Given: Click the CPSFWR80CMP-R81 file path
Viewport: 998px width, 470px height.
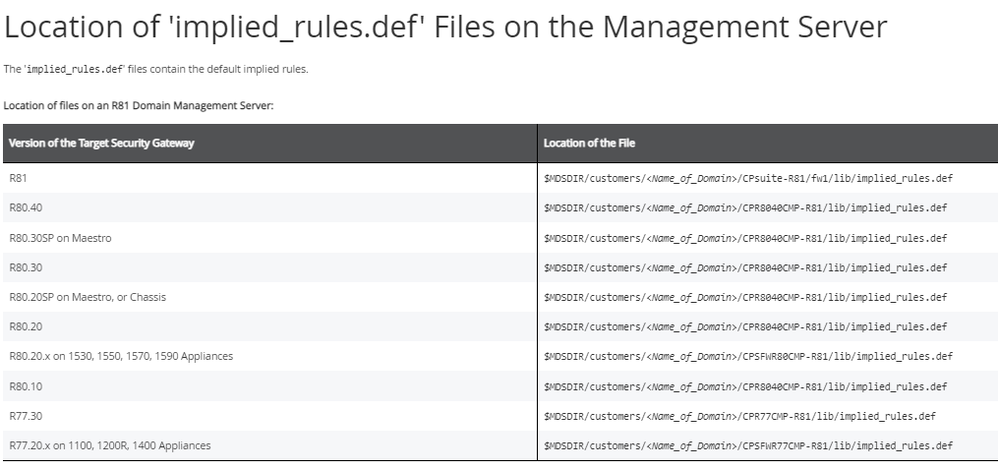Looking at the screenshot, I should tap(748, 356).
